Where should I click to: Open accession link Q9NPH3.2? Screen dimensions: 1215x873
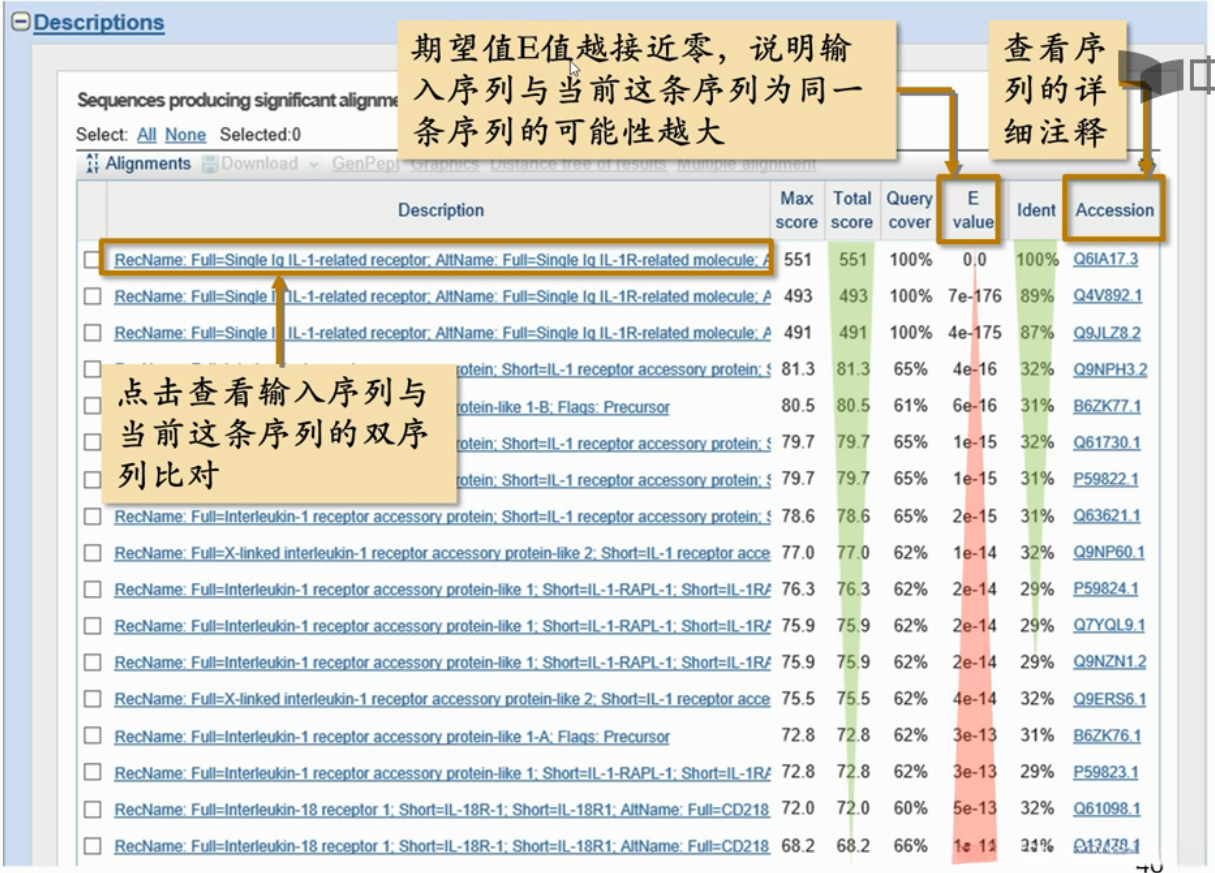1110,370
